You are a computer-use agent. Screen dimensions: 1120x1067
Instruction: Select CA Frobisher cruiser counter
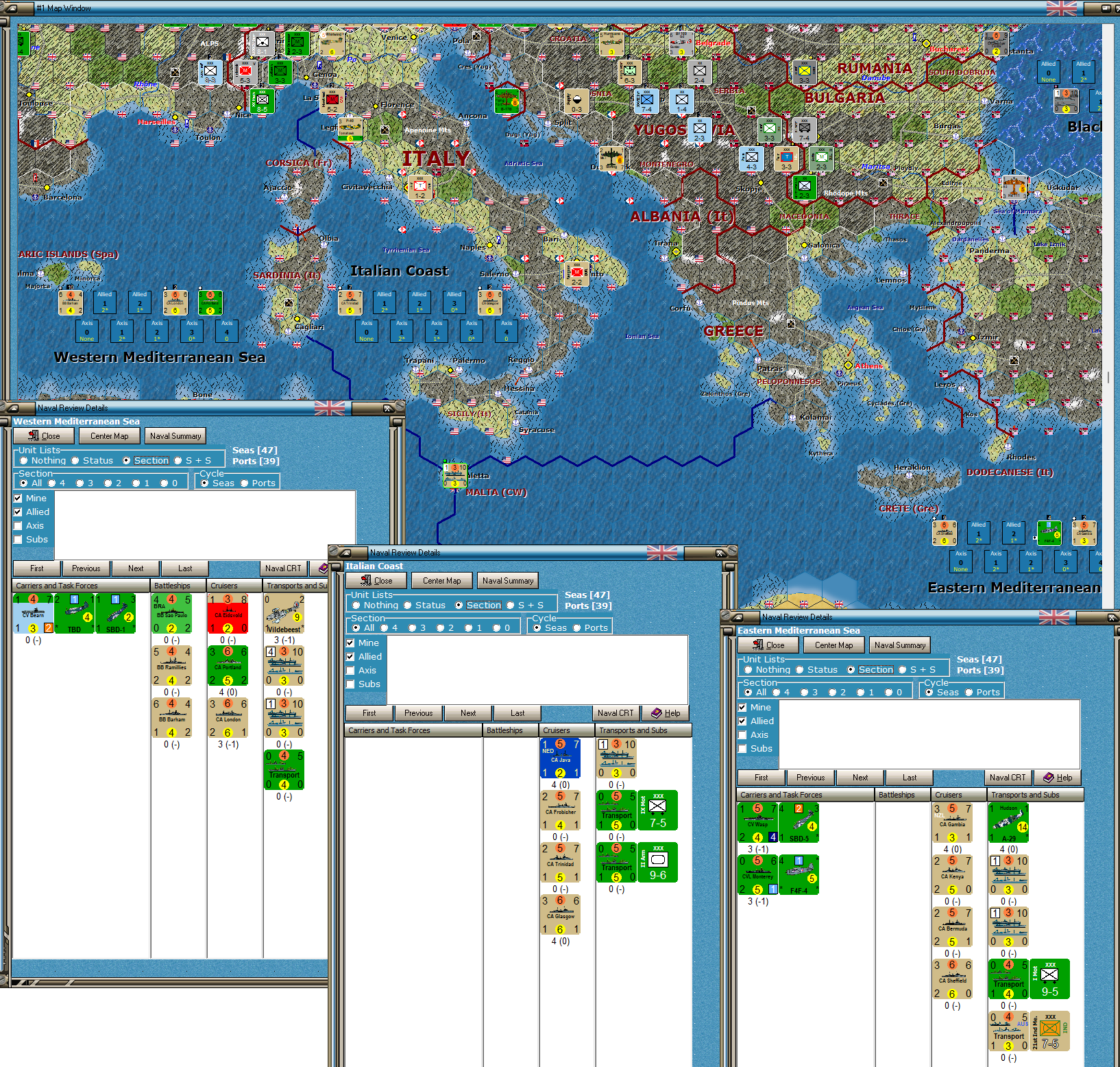click(x=561, y=811)
